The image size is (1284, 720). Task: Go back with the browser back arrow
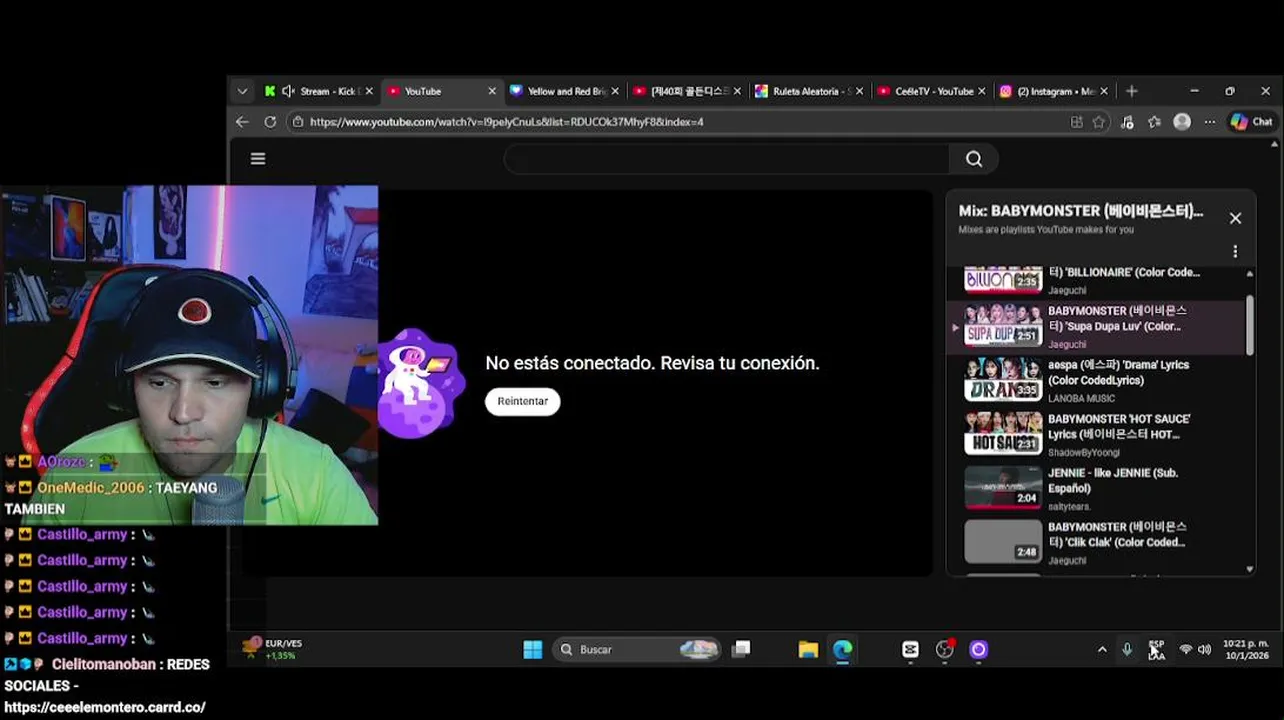(x=242, y=122)
